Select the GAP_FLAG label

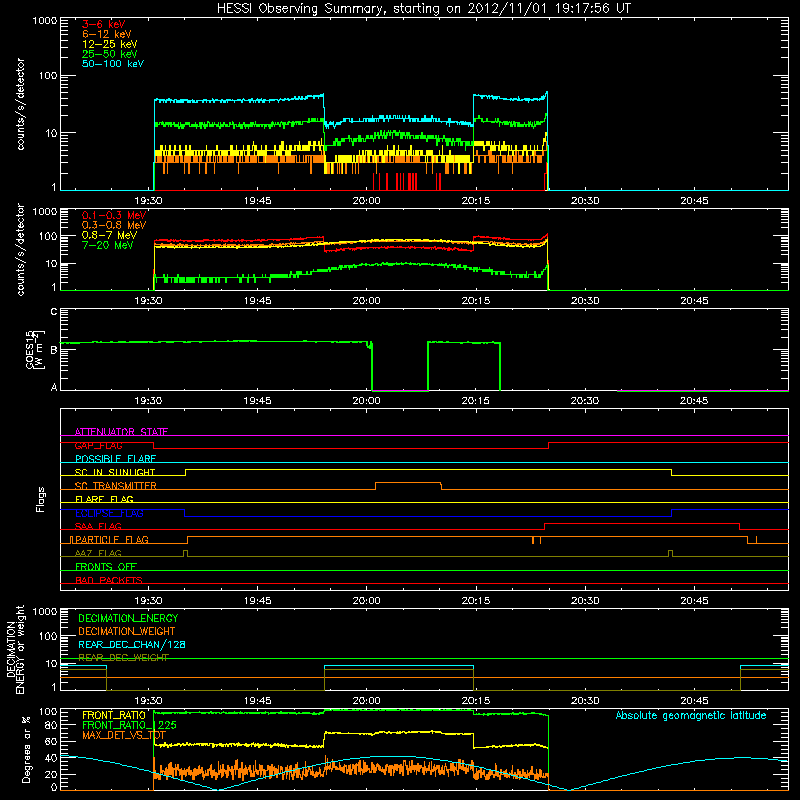pos(98,445)
